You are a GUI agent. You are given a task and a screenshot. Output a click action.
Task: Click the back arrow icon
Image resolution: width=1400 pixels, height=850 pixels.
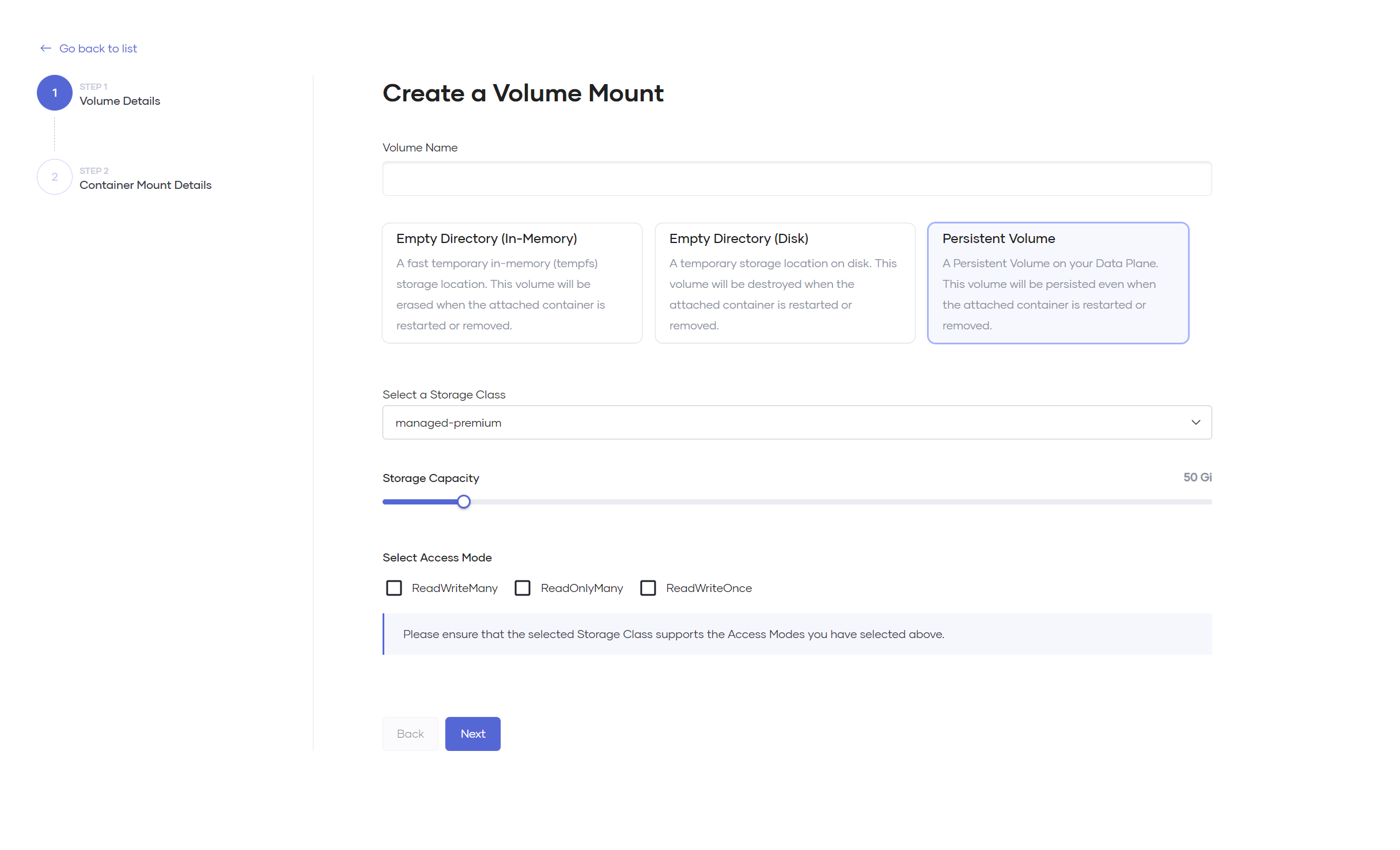click(x=46, y=48)
